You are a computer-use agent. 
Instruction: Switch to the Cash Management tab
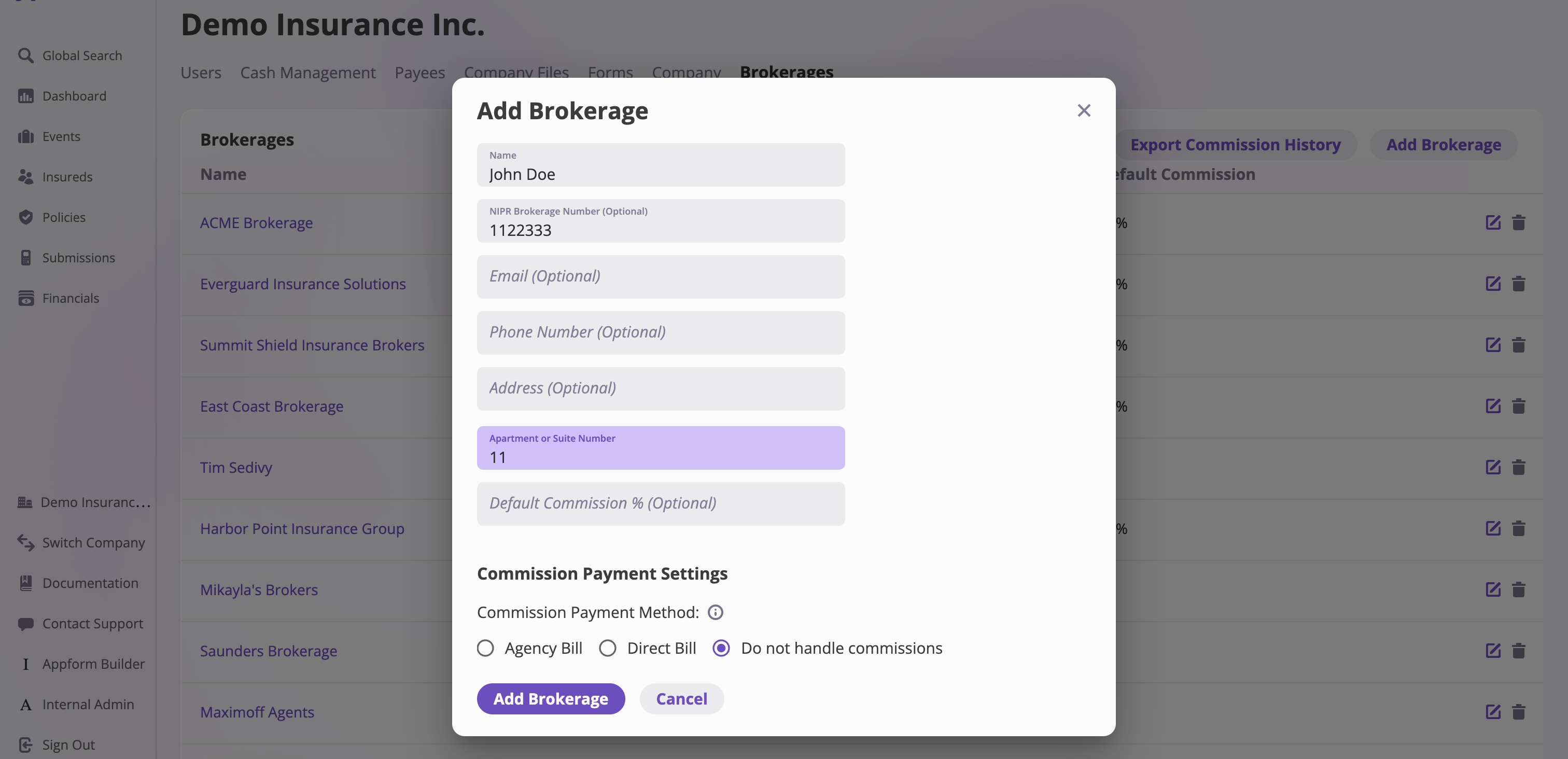308,72
